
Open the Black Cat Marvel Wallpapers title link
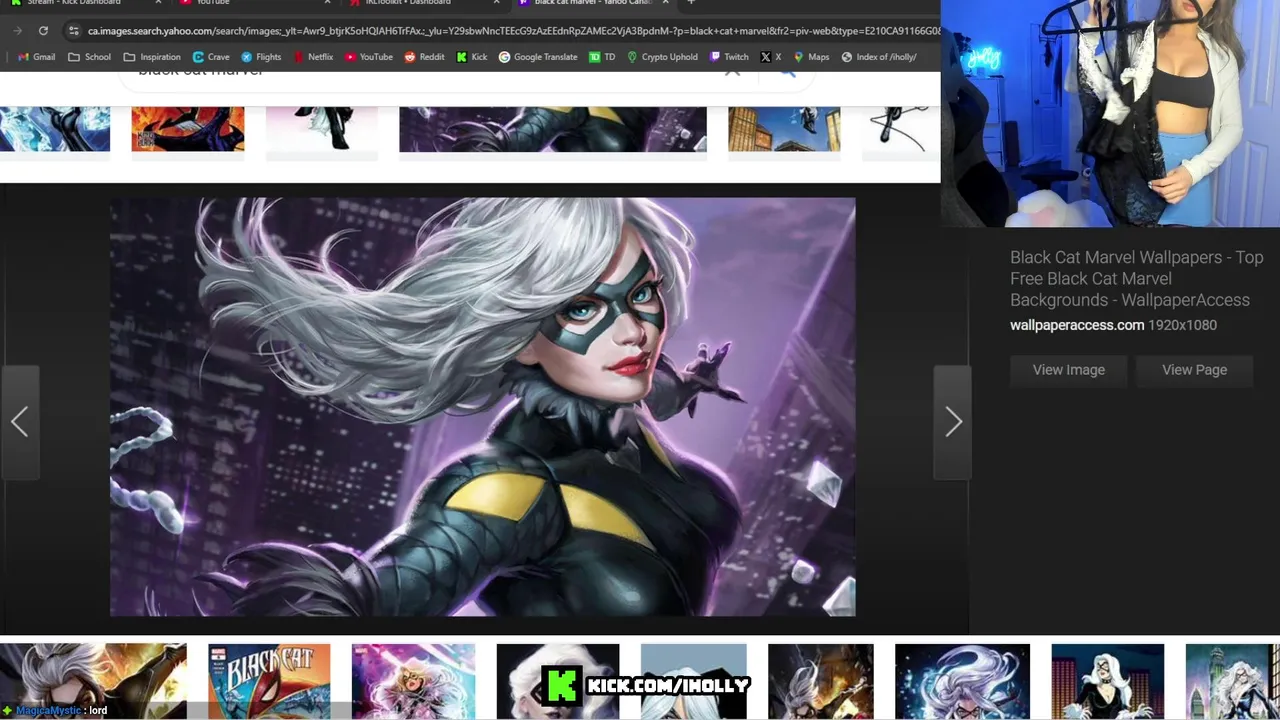(x=1136, y=279)
